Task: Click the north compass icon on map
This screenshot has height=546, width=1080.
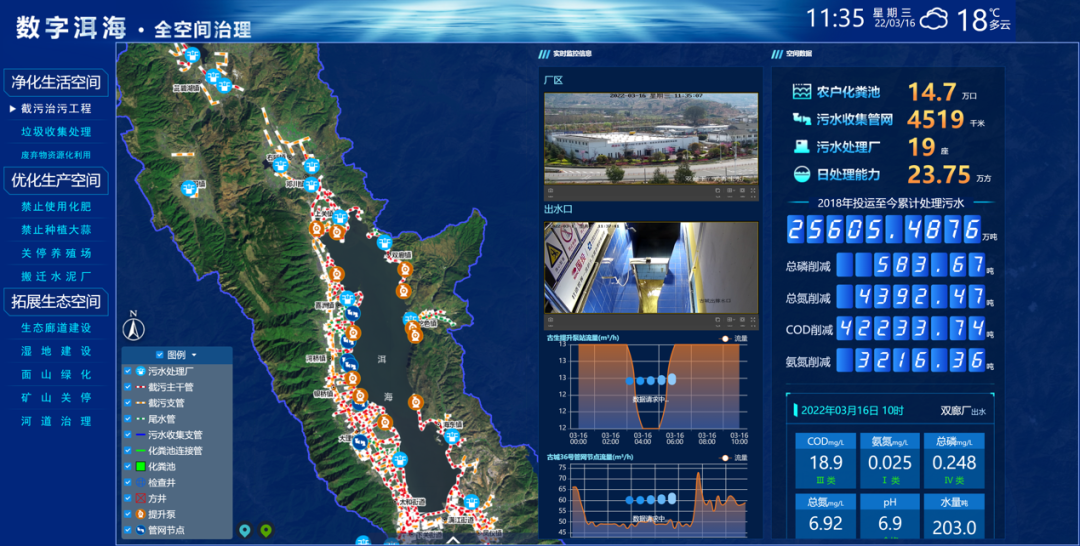Action: click(134, 326)
